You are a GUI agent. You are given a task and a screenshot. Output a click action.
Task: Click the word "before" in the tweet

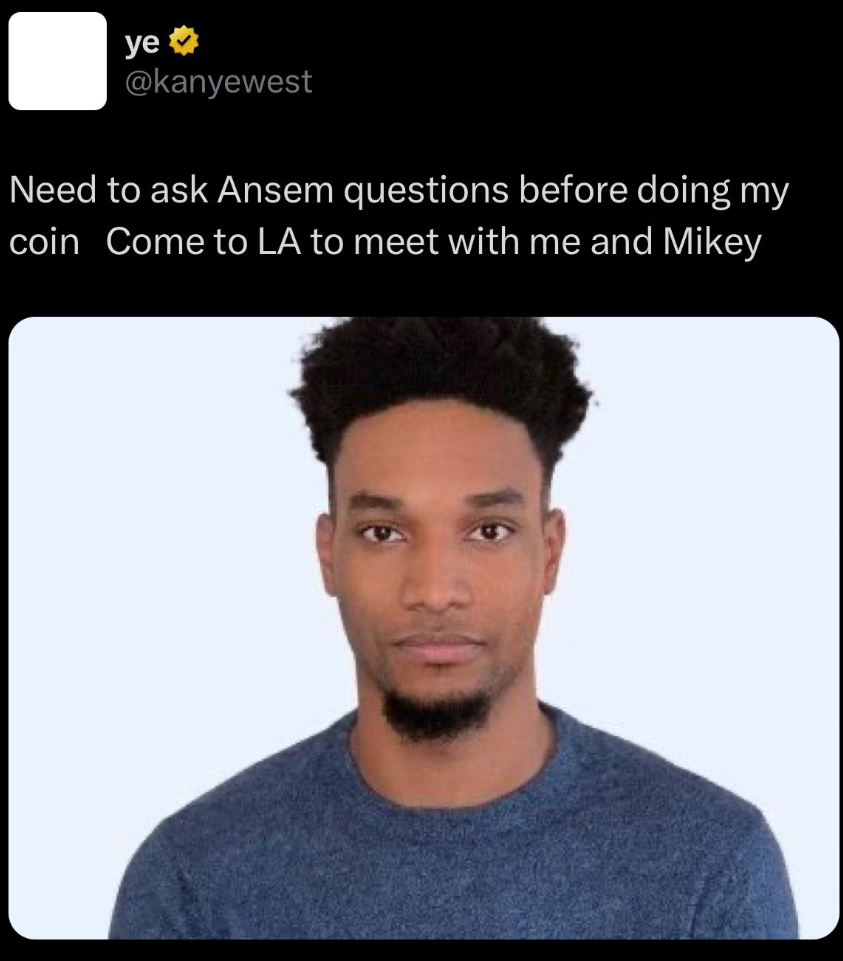tap(573, 189)
